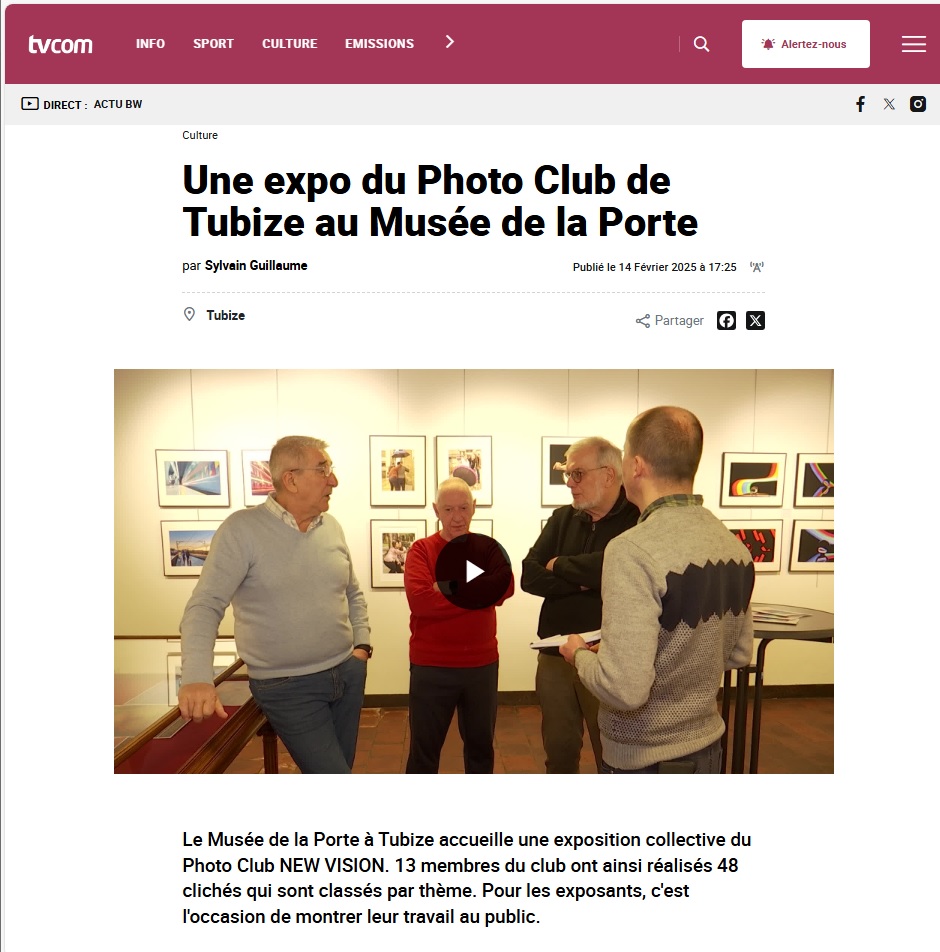Viewport: 940px width, 952px height.
Task: Share article via X icon
Action: tap(755, 321)
